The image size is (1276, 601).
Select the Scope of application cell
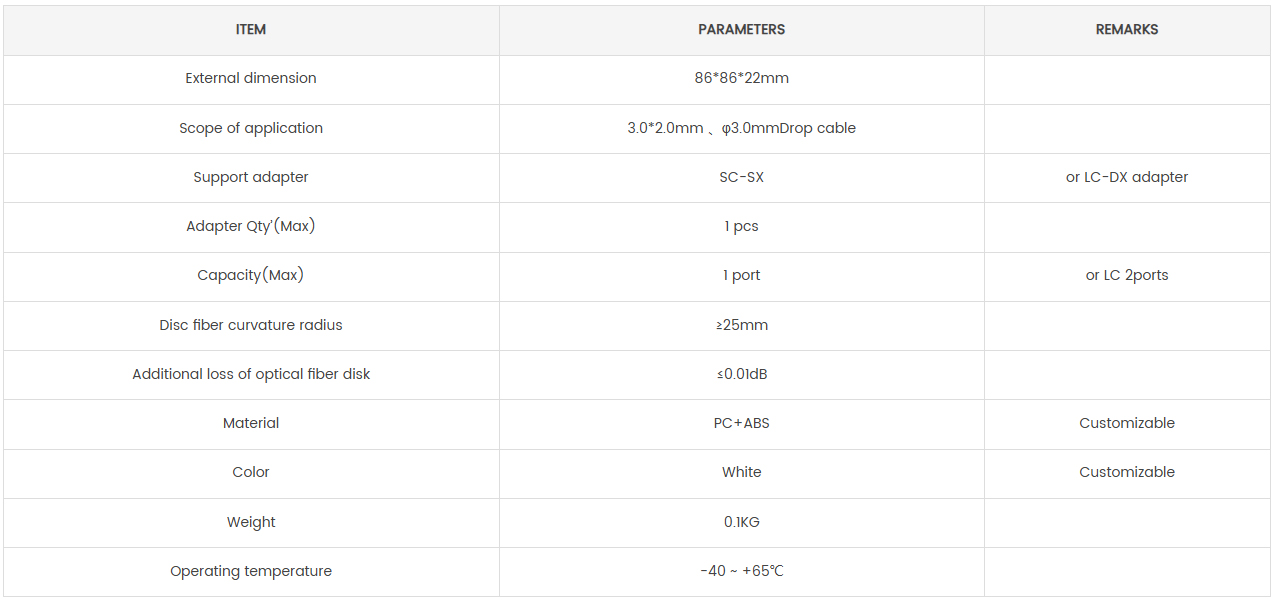click(251, 128)
